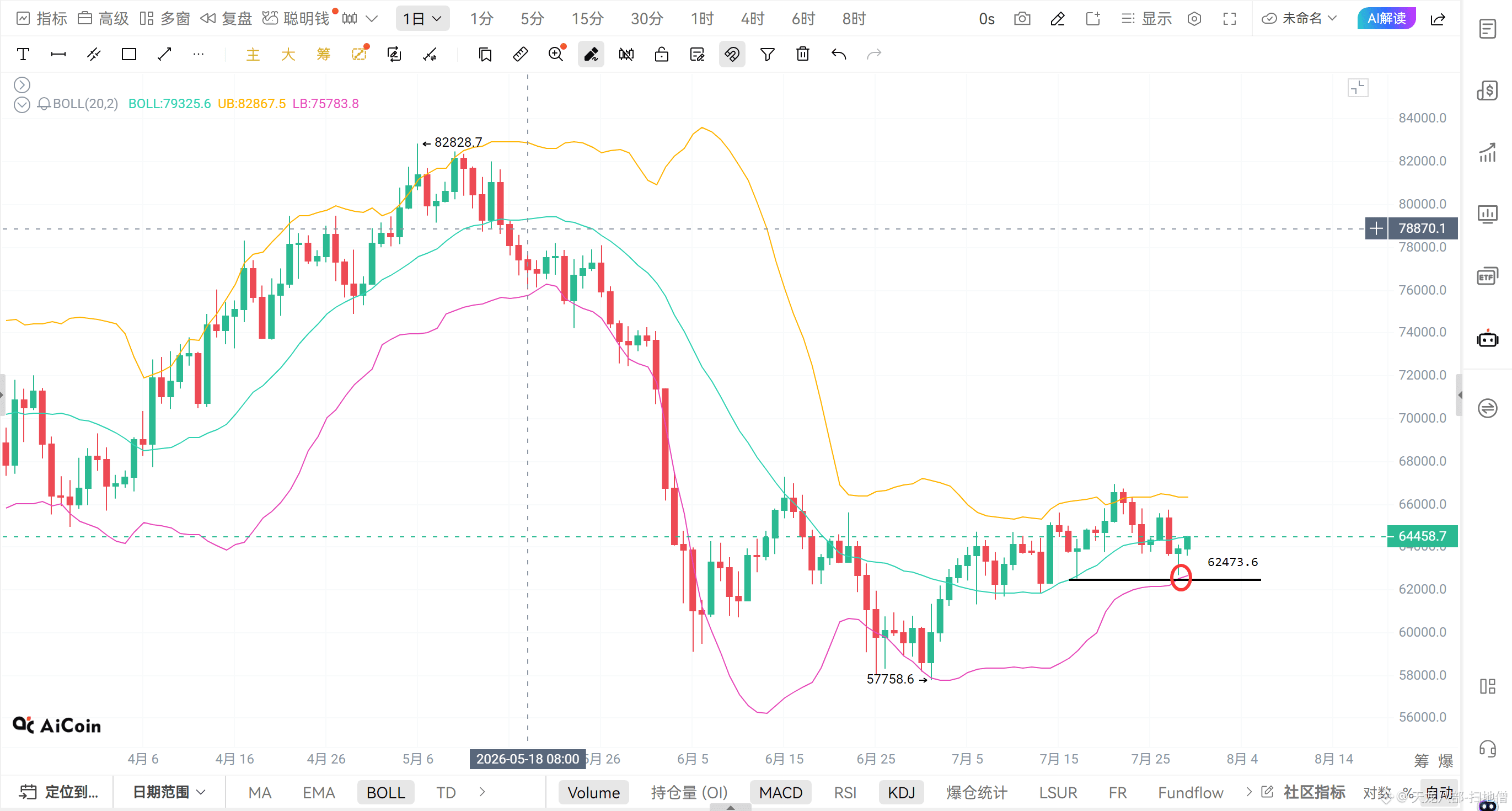Click the pencil edit icon in top bar
The height and width of the screenshot is (811, 1512).
[x=1058, y=19]
